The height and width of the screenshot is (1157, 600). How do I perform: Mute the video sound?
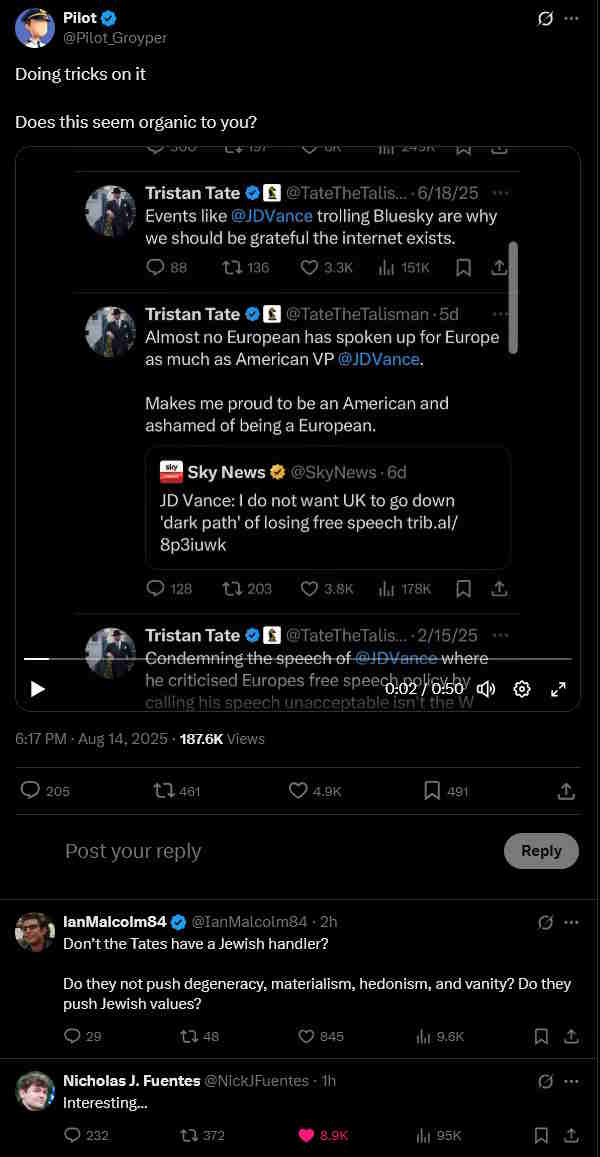click(x=486, y=688)
